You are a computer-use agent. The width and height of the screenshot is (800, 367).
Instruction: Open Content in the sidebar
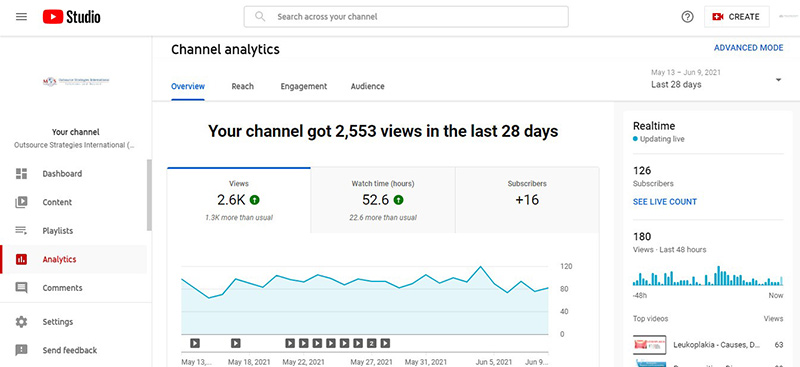pos(73,202)
